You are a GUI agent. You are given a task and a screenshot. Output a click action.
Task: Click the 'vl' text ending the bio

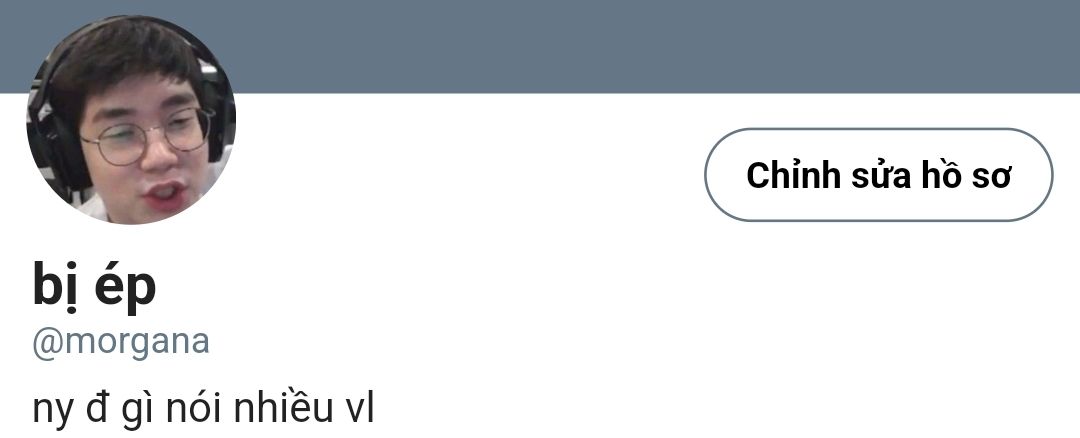point(359,408)
